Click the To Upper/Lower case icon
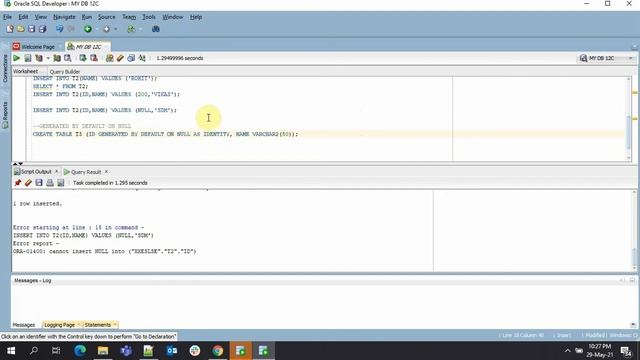The height and width of the screenshot is (360, 640). tap(142, 58)
